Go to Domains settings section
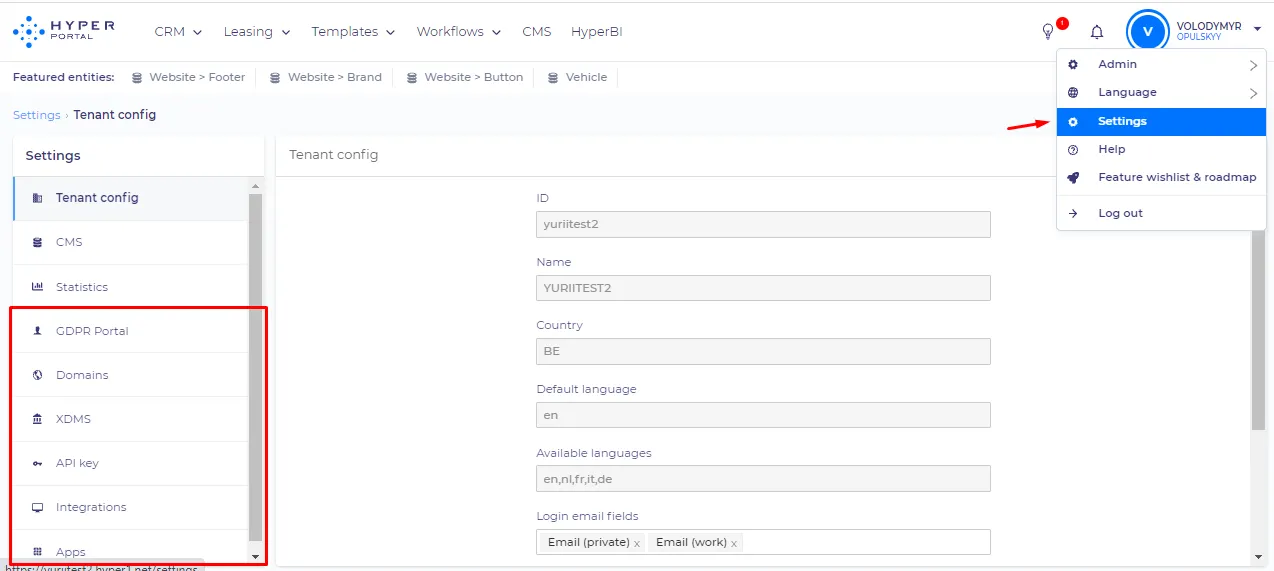Viewport: 1274px width, 571px height. click(x=130, y=375)
